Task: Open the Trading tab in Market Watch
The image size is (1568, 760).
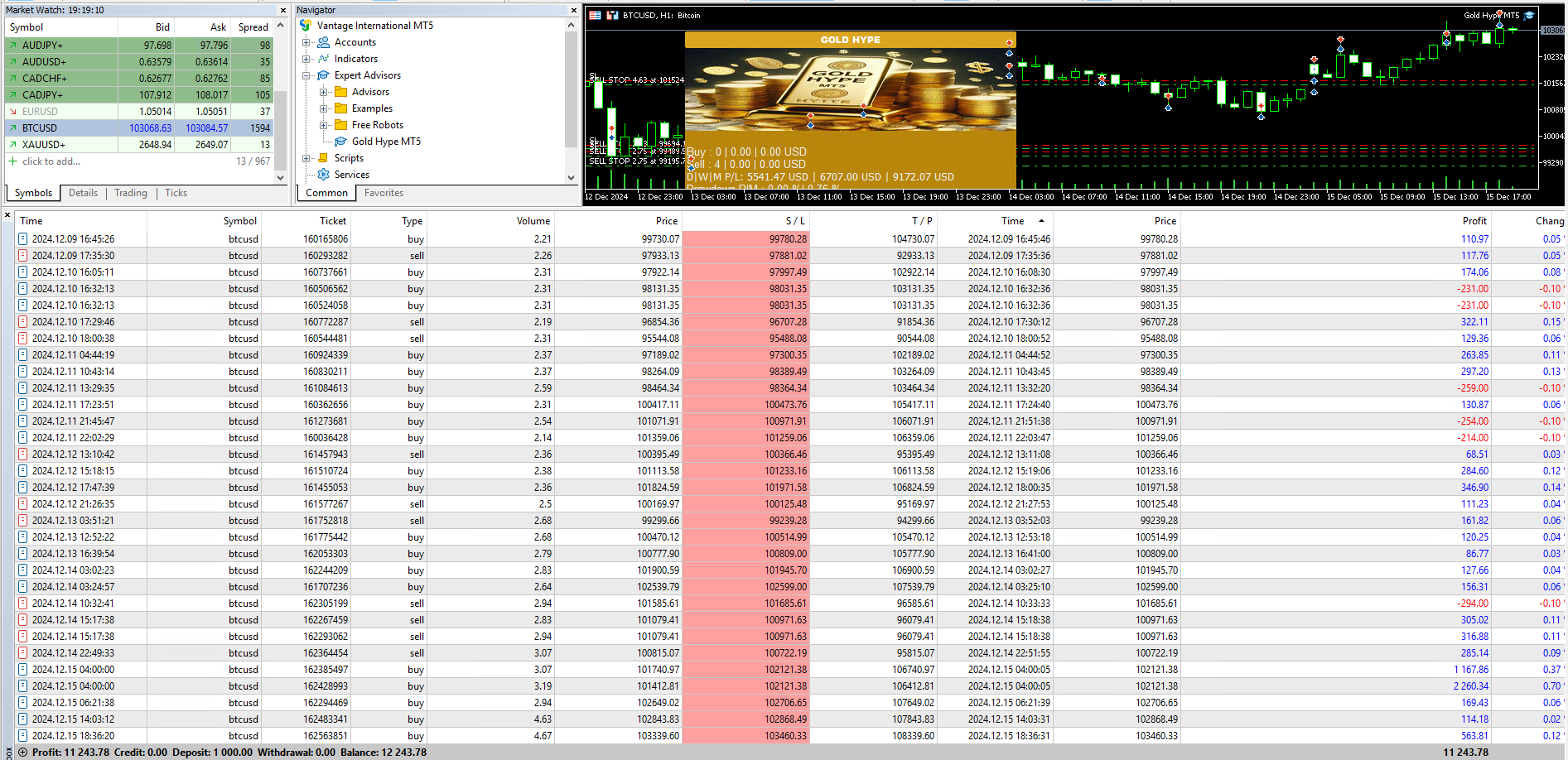Action: (131, 193)
